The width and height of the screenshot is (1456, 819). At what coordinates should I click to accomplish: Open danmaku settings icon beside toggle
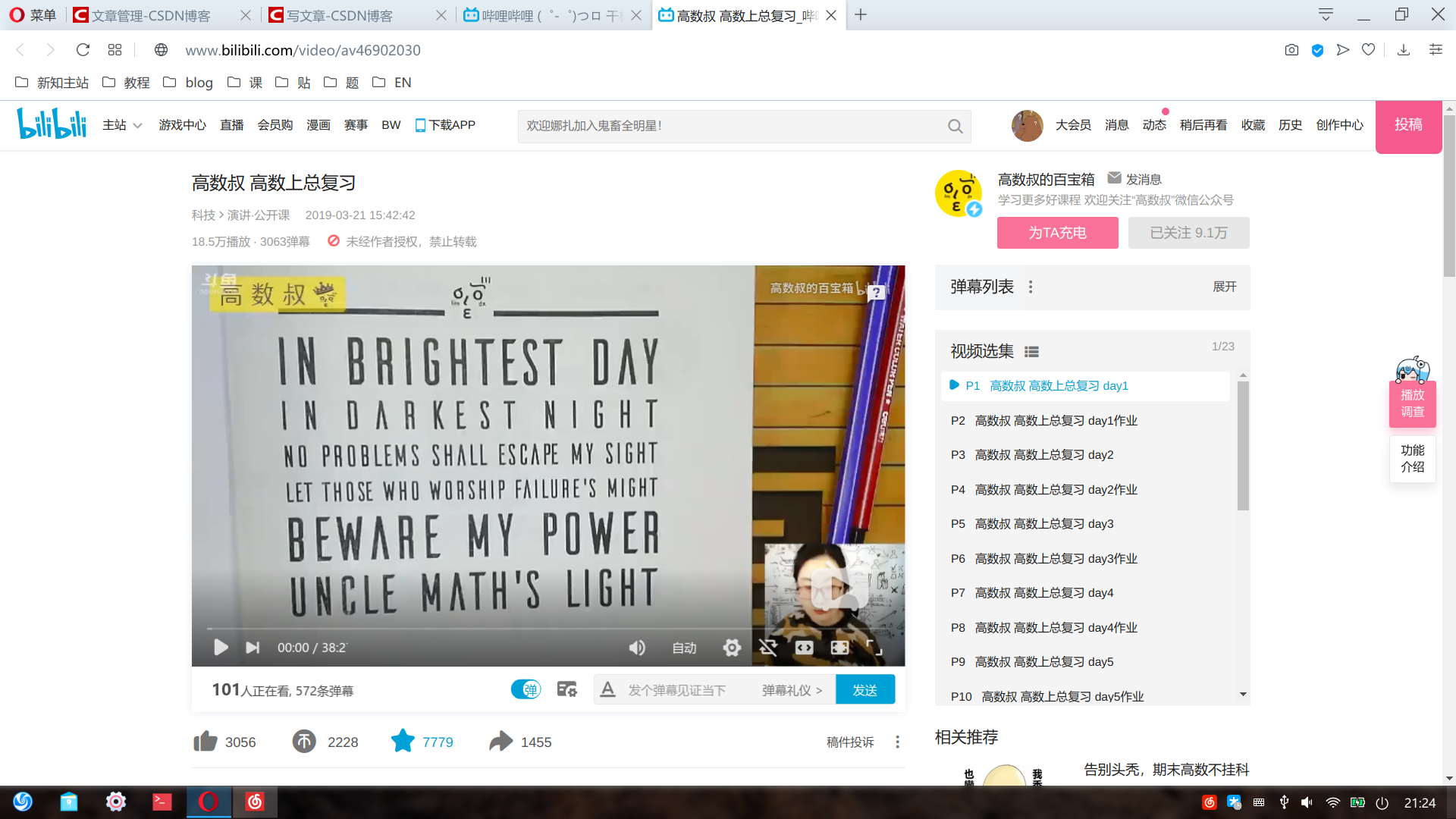tap(566, 689)
